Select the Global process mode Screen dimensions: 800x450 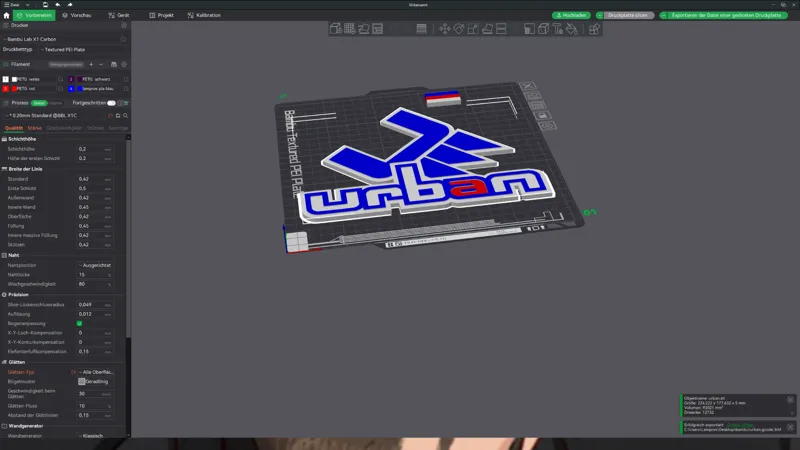tap(39, 103)
